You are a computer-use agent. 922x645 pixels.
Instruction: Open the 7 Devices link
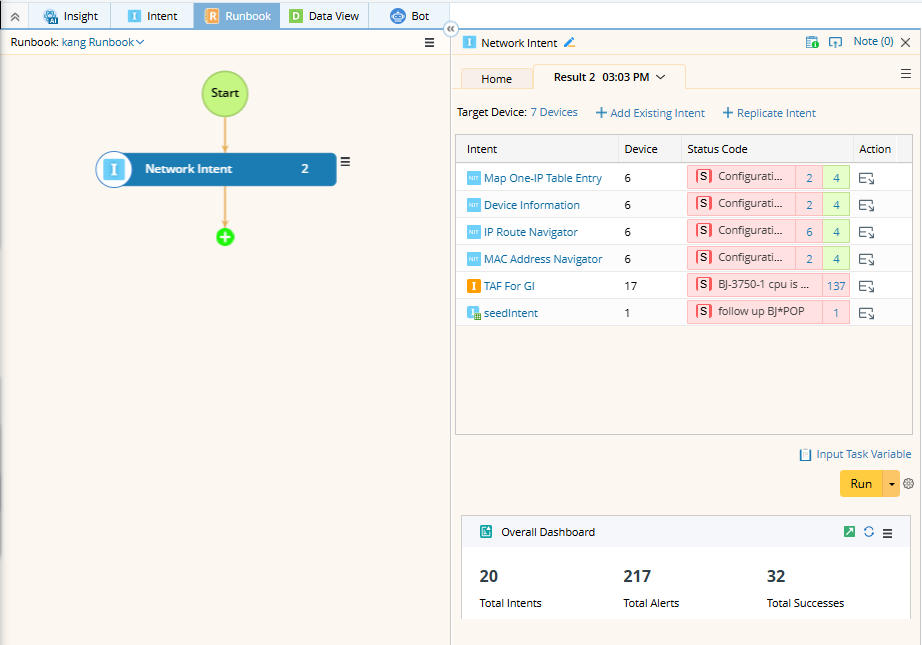tap(554, 112)
